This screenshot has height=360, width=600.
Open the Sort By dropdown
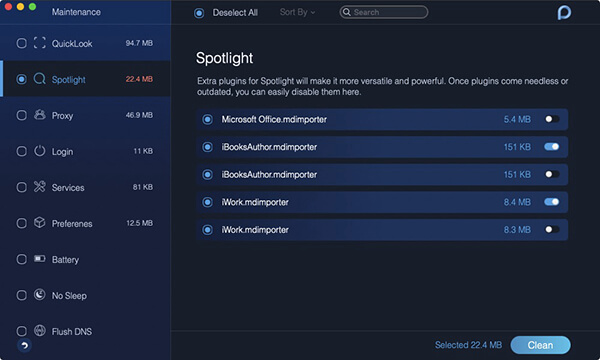coord(297,12)
